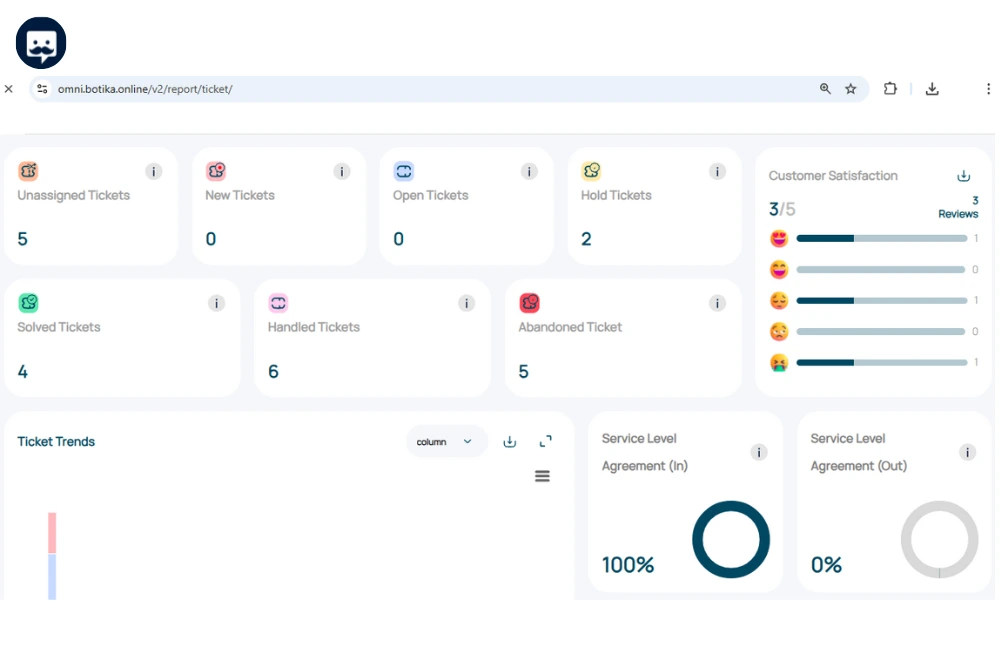Click the 3 Reviews link
Screen dimensions: 1000x666
pyautogui.click(x=958, y=208)
